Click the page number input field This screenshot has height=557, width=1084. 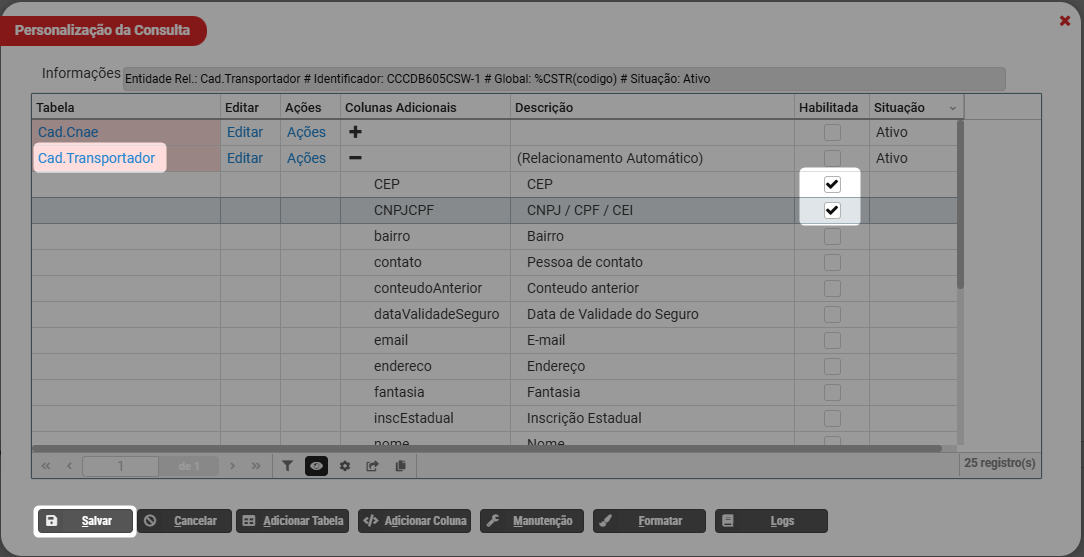[x=121, y=466]
